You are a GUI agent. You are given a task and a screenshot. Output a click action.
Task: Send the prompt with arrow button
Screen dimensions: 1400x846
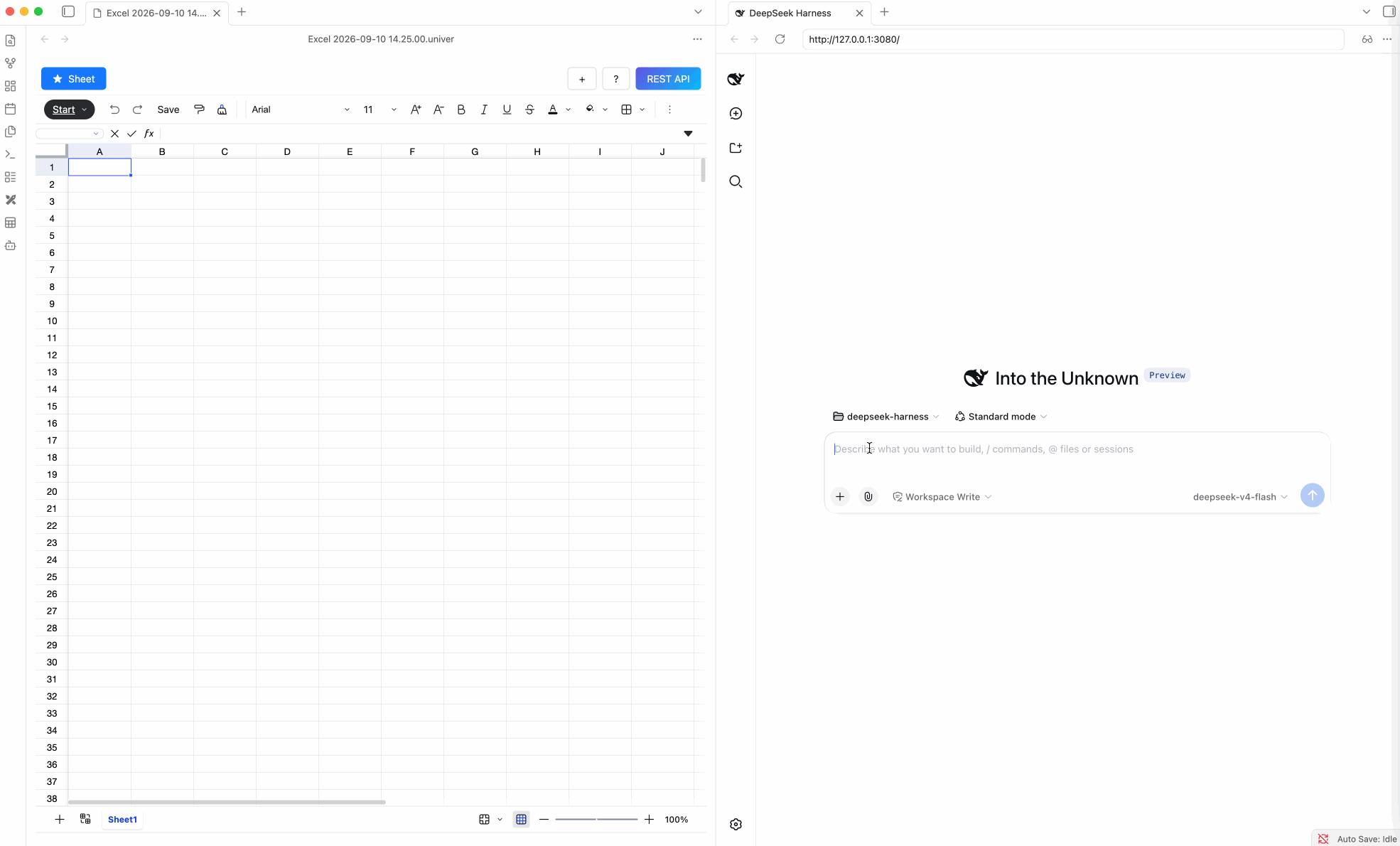1312,496
